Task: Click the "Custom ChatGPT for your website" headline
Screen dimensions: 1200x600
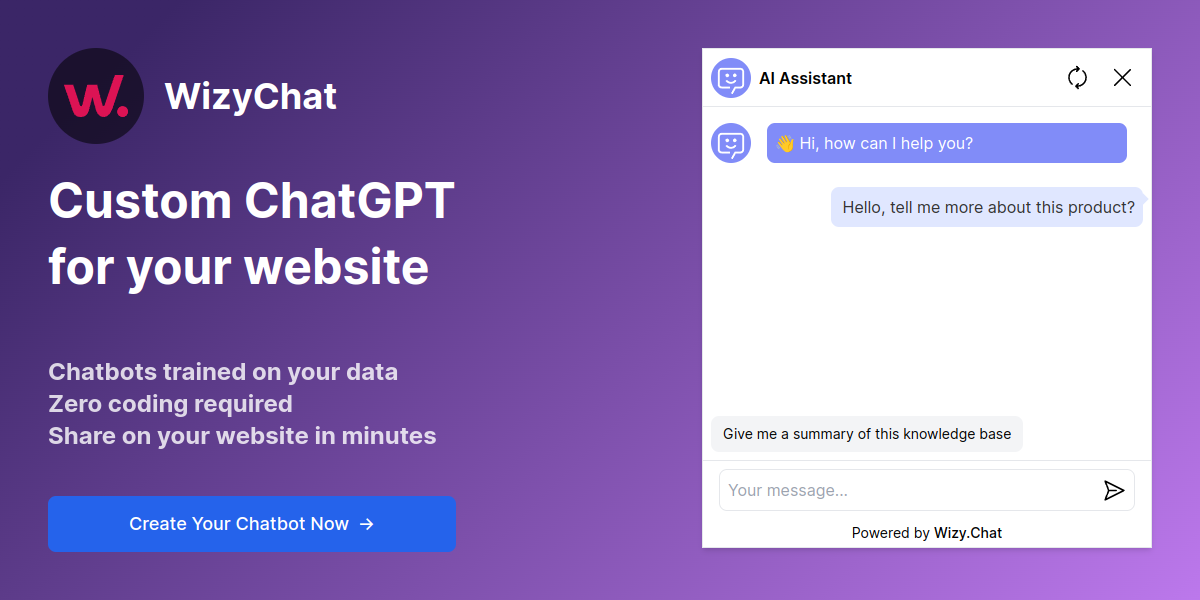Action: coord(251,234)
